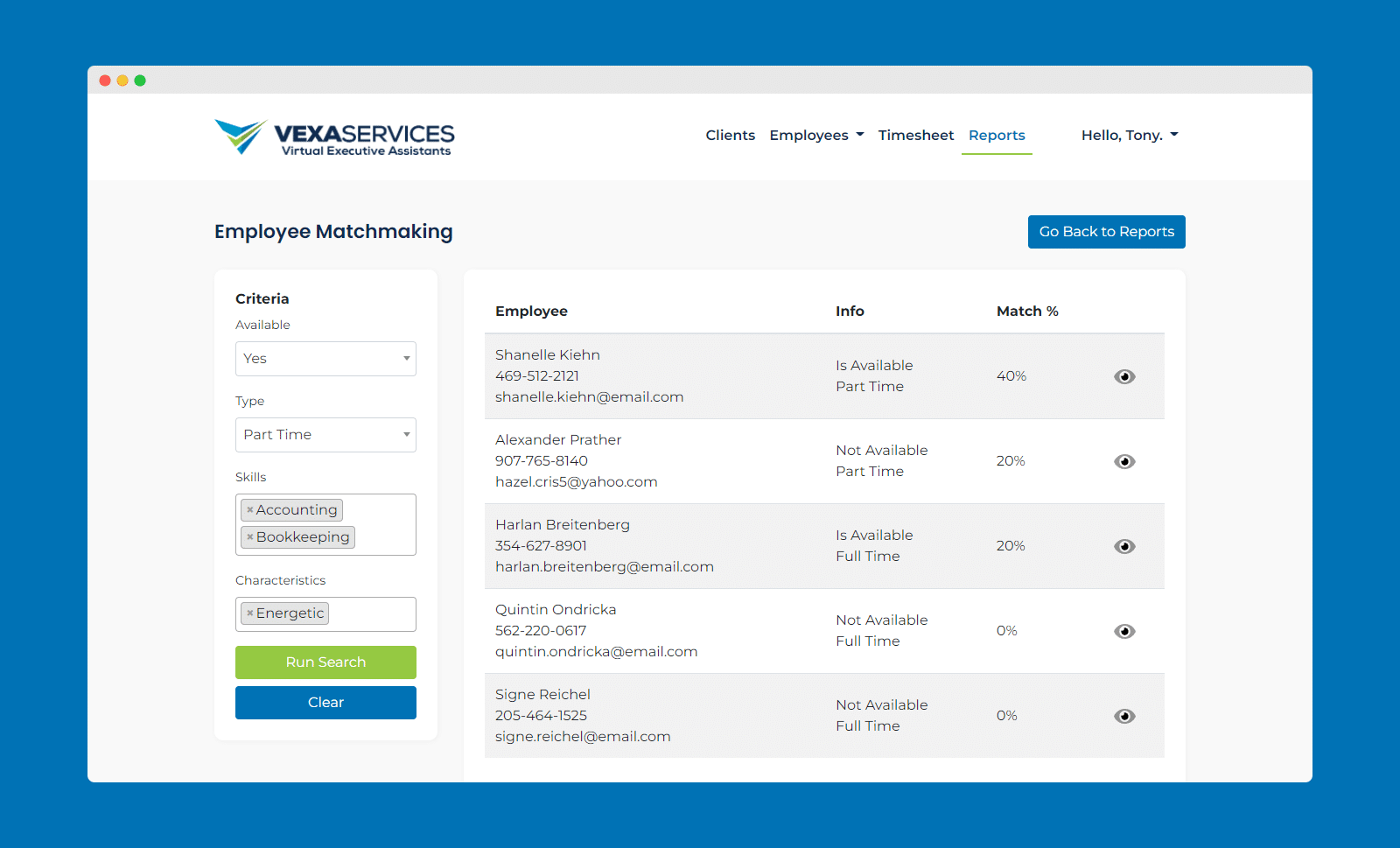View Shanelle Kiehn's details via eye icon
1400x848 pixels.
(1124, 376)
